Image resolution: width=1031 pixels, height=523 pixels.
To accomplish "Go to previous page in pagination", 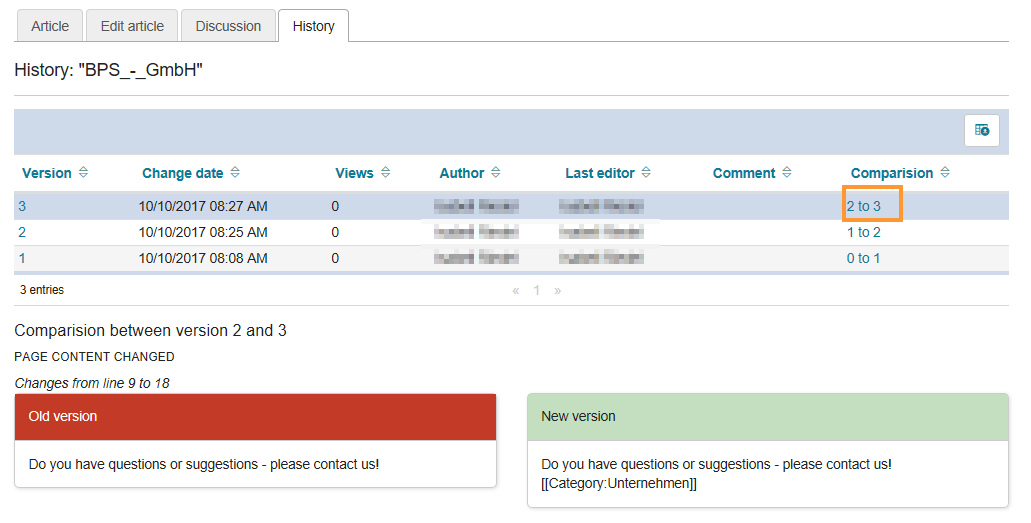I will (516, 290).
